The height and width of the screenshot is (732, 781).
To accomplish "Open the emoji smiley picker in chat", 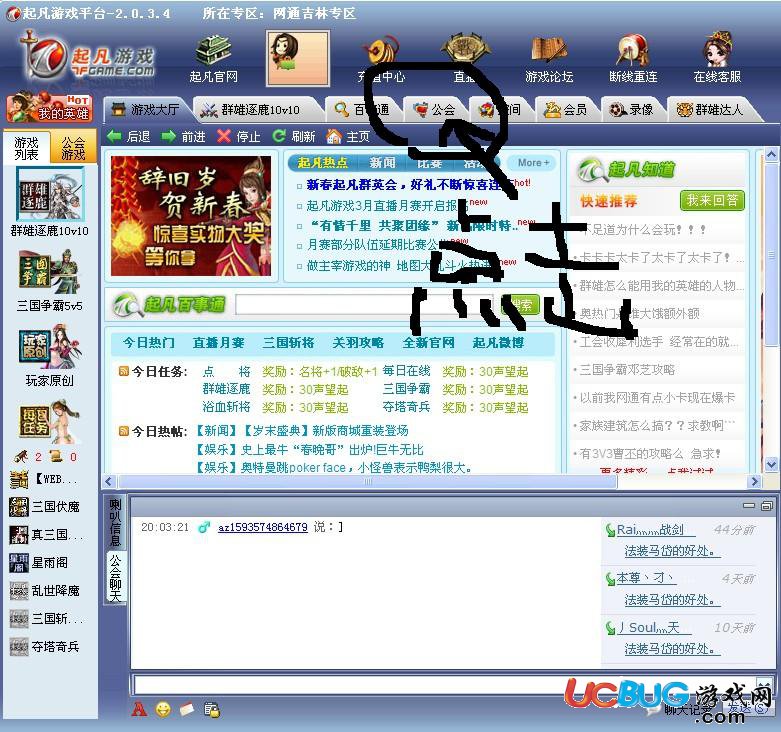I will pos(163,709).
